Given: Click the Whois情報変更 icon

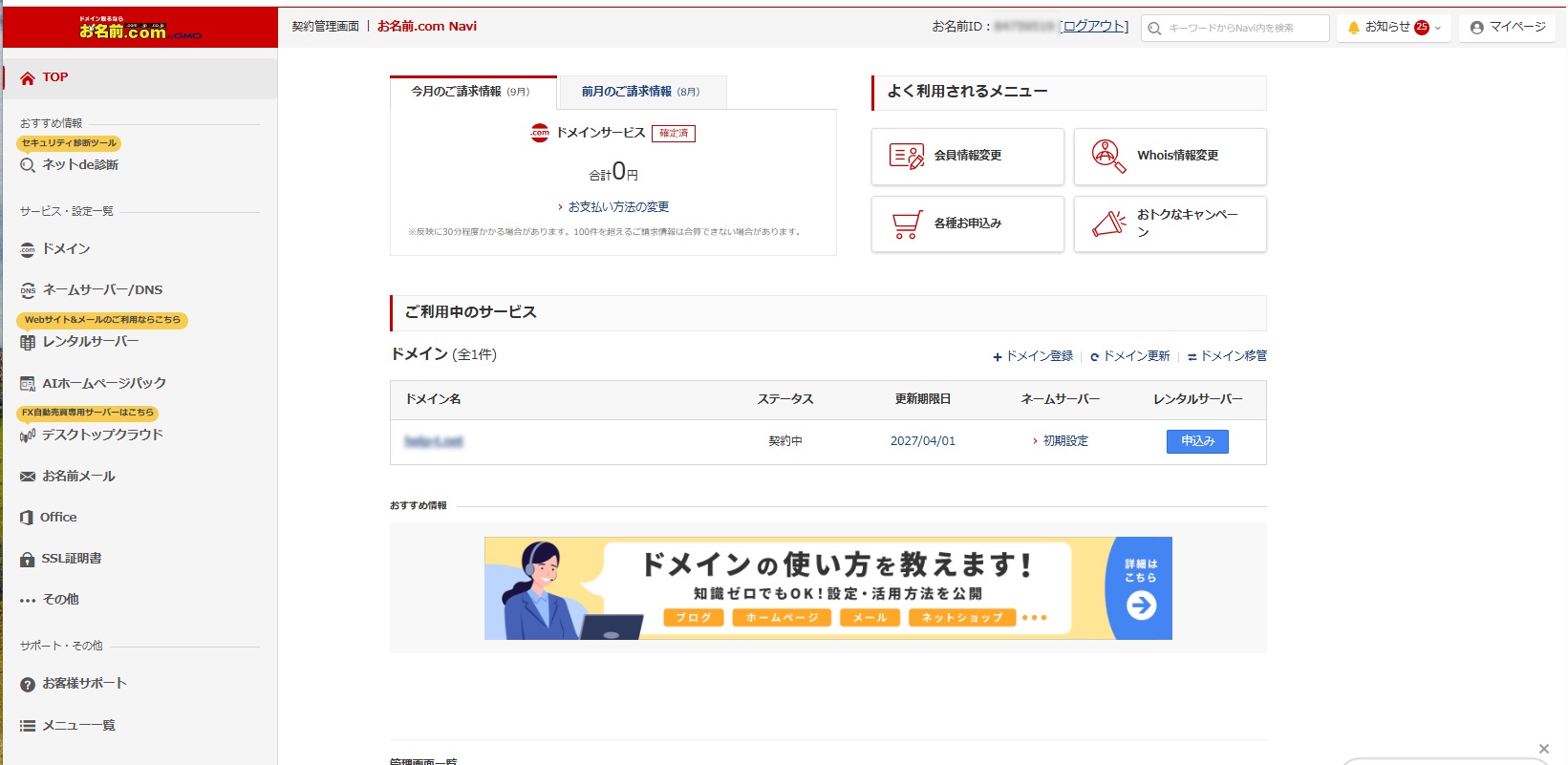Looking at the screenshot, I should pos(1108,156).
